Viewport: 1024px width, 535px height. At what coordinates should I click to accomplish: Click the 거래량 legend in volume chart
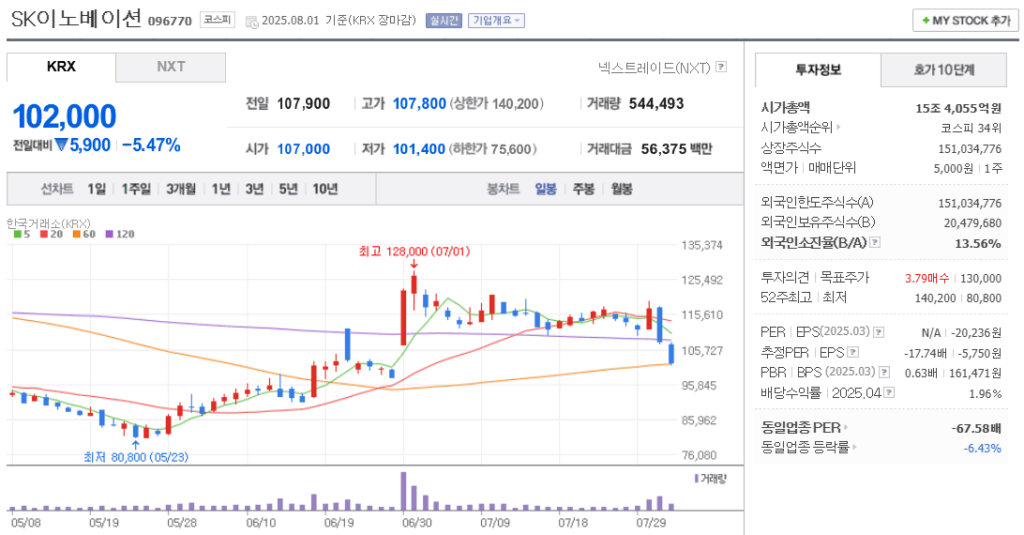pyautogui.click(x=711, y=479)
